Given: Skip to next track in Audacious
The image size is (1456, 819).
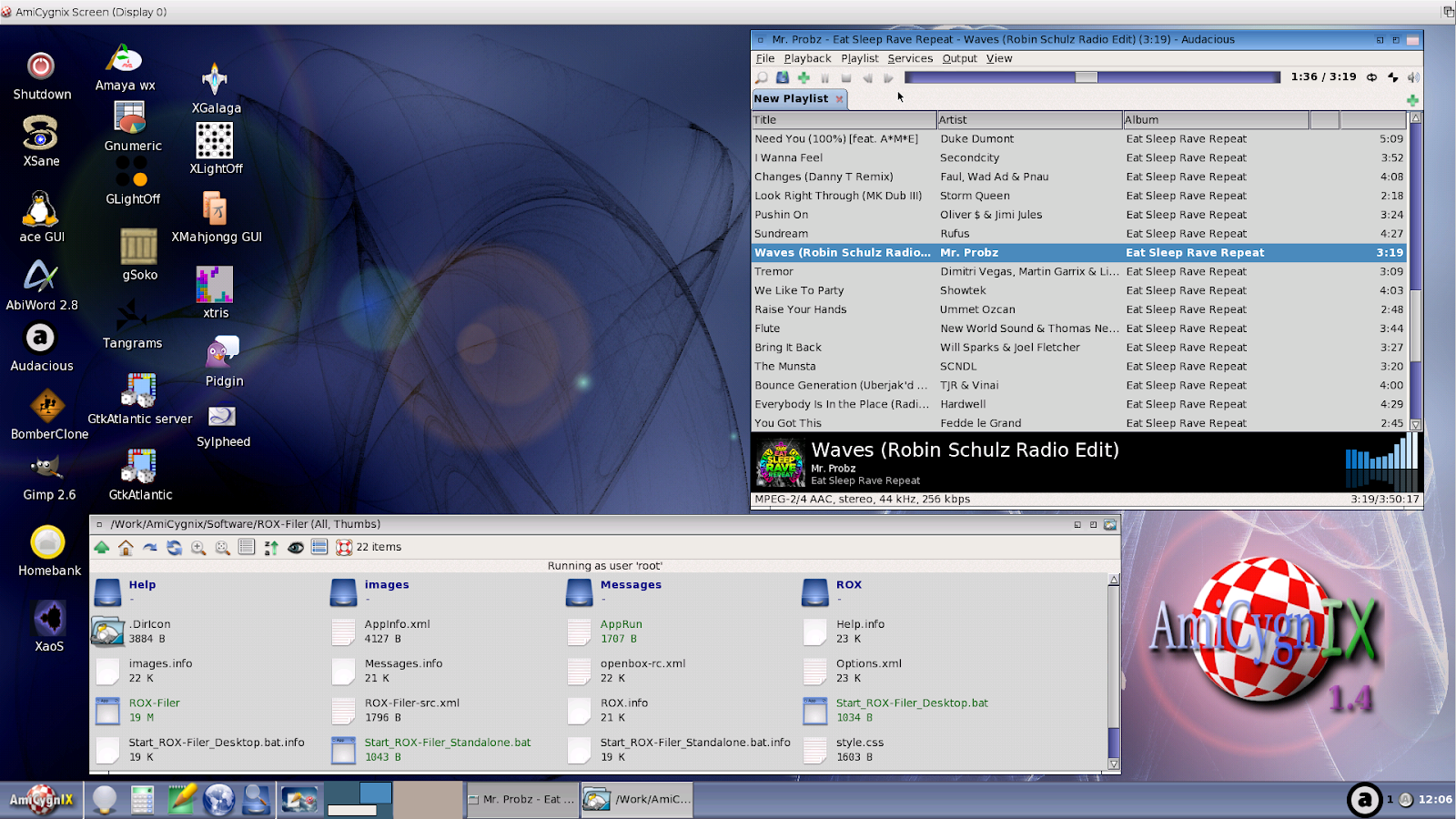Looking at the screenshot, I should [x=888, y=78].
